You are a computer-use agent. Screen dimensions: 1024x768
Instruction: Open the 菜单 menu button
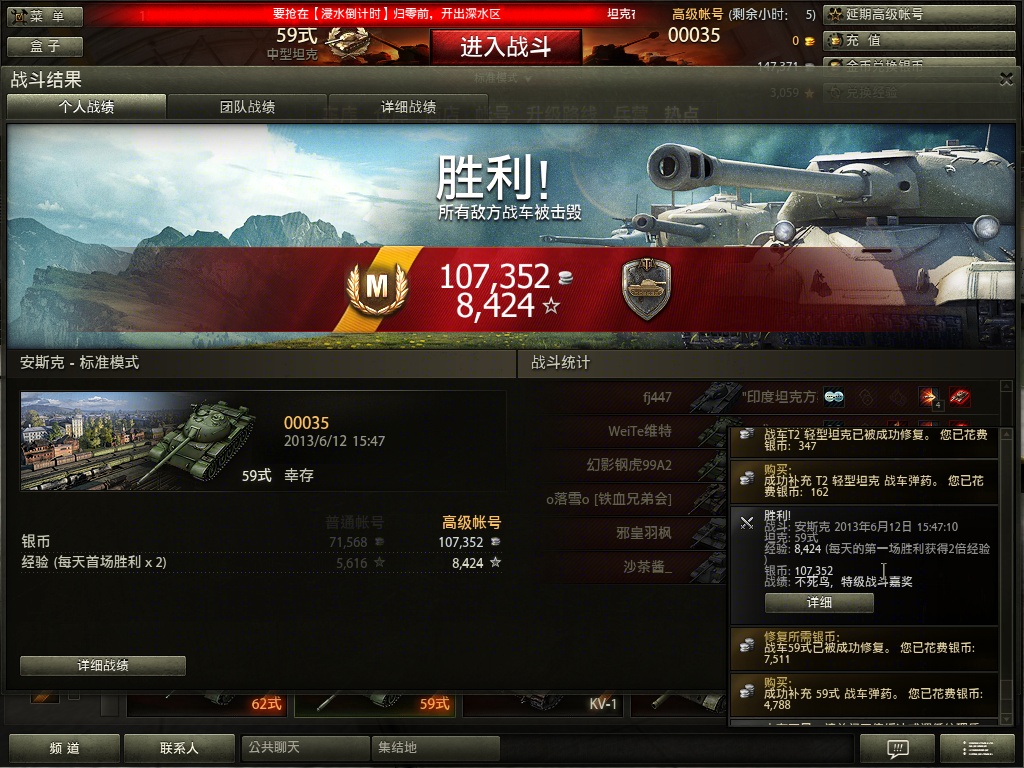tap(45, 16)
